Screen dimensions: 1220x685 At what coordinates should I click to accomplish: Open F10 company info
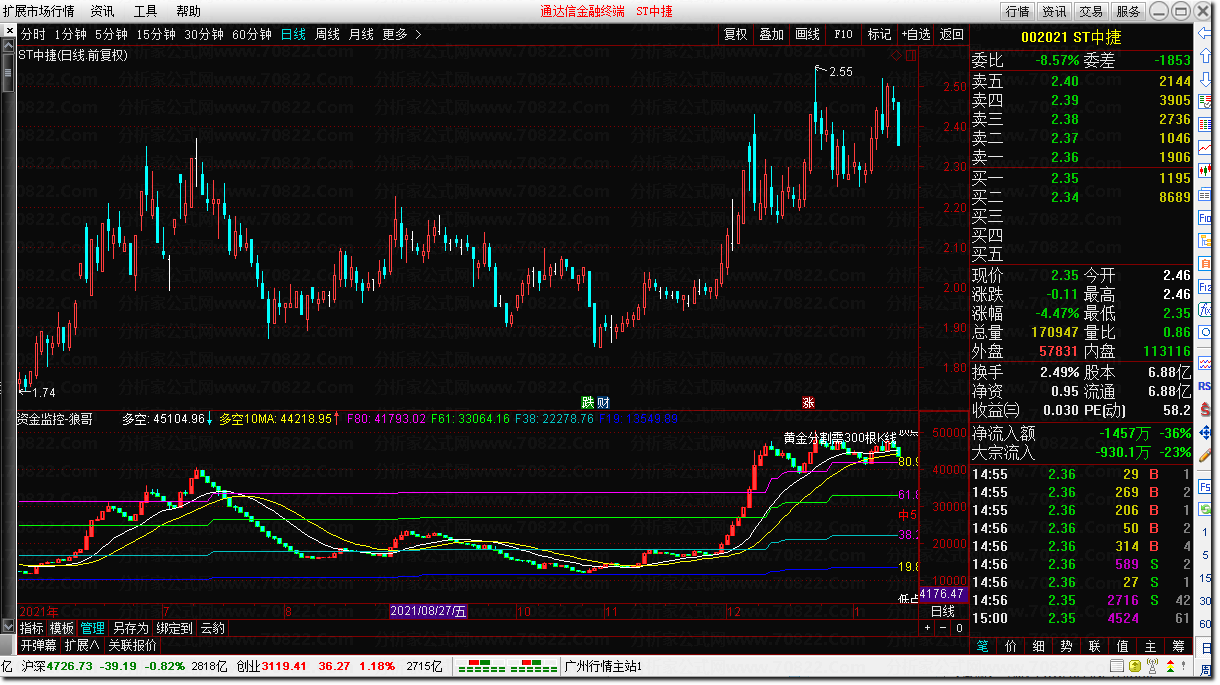coord(843,34)
